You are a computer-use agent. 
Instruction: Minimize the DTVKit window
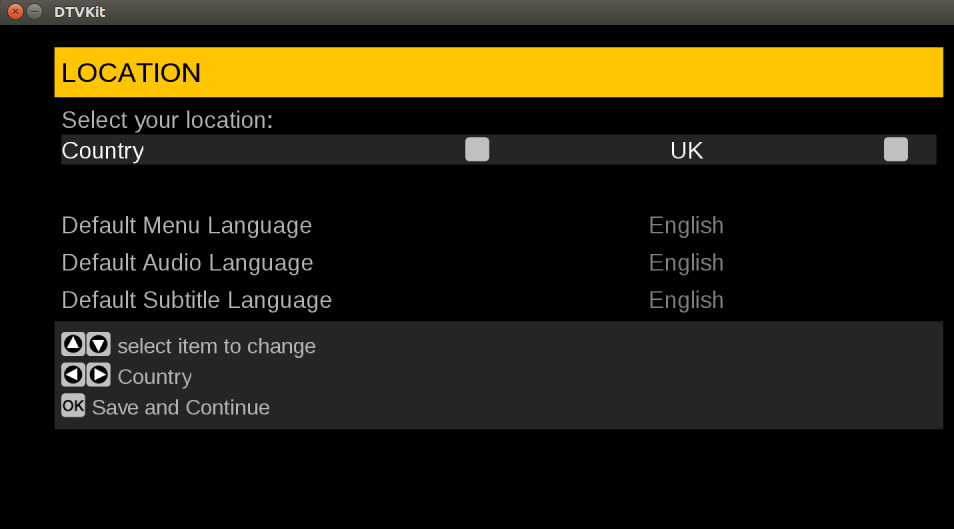click(35, 12)
